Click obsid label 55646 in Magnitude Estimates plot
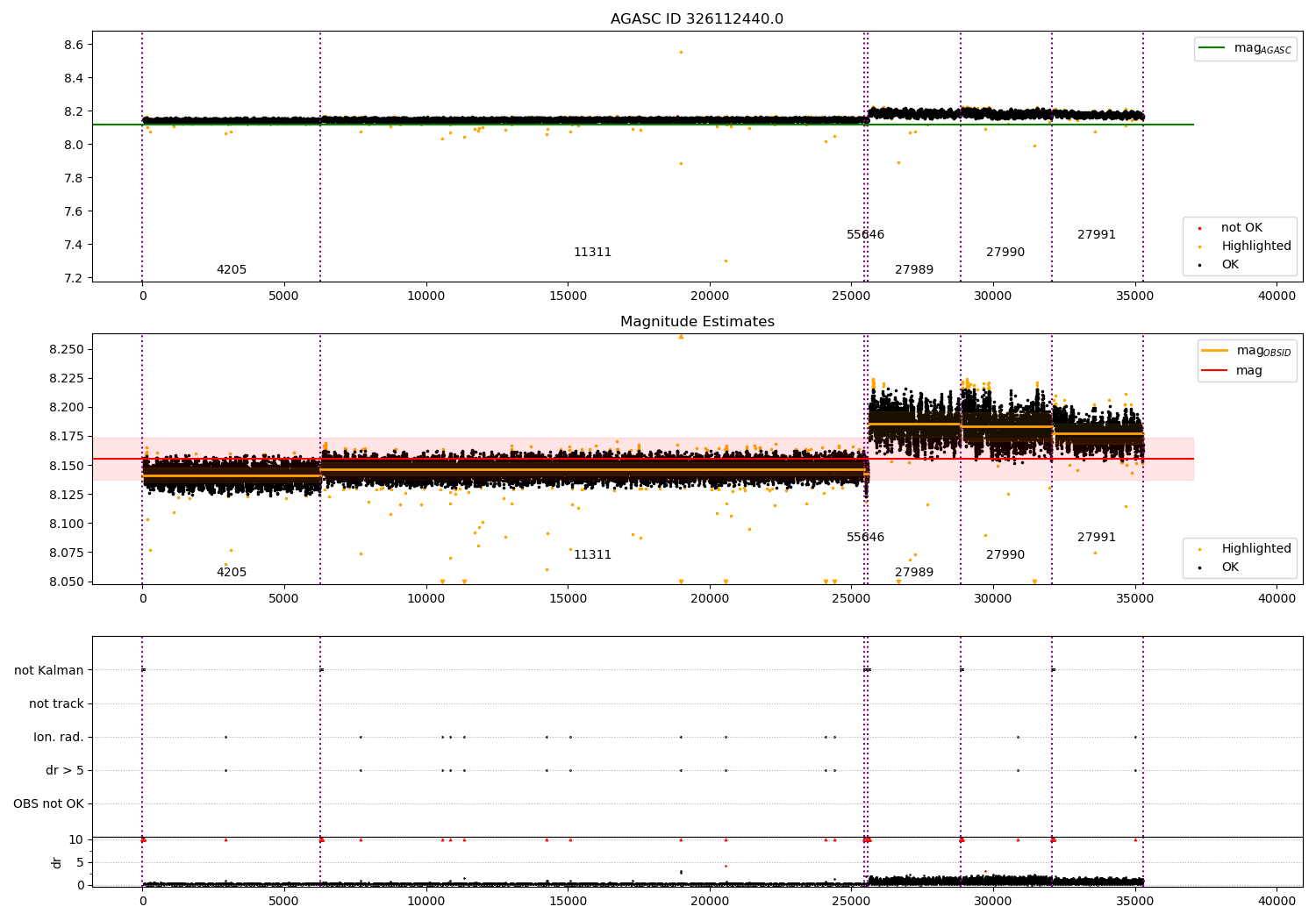 pyautogui.click(x=865, y=538)
